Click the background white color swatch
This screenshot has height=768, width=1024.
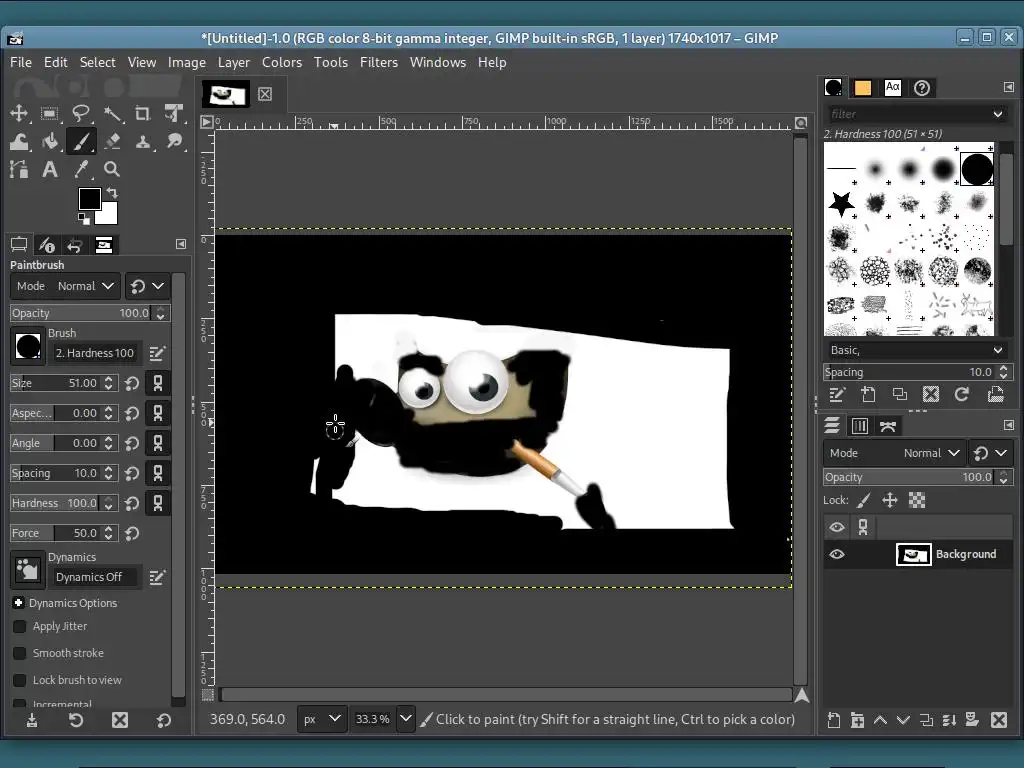[109, 216]
